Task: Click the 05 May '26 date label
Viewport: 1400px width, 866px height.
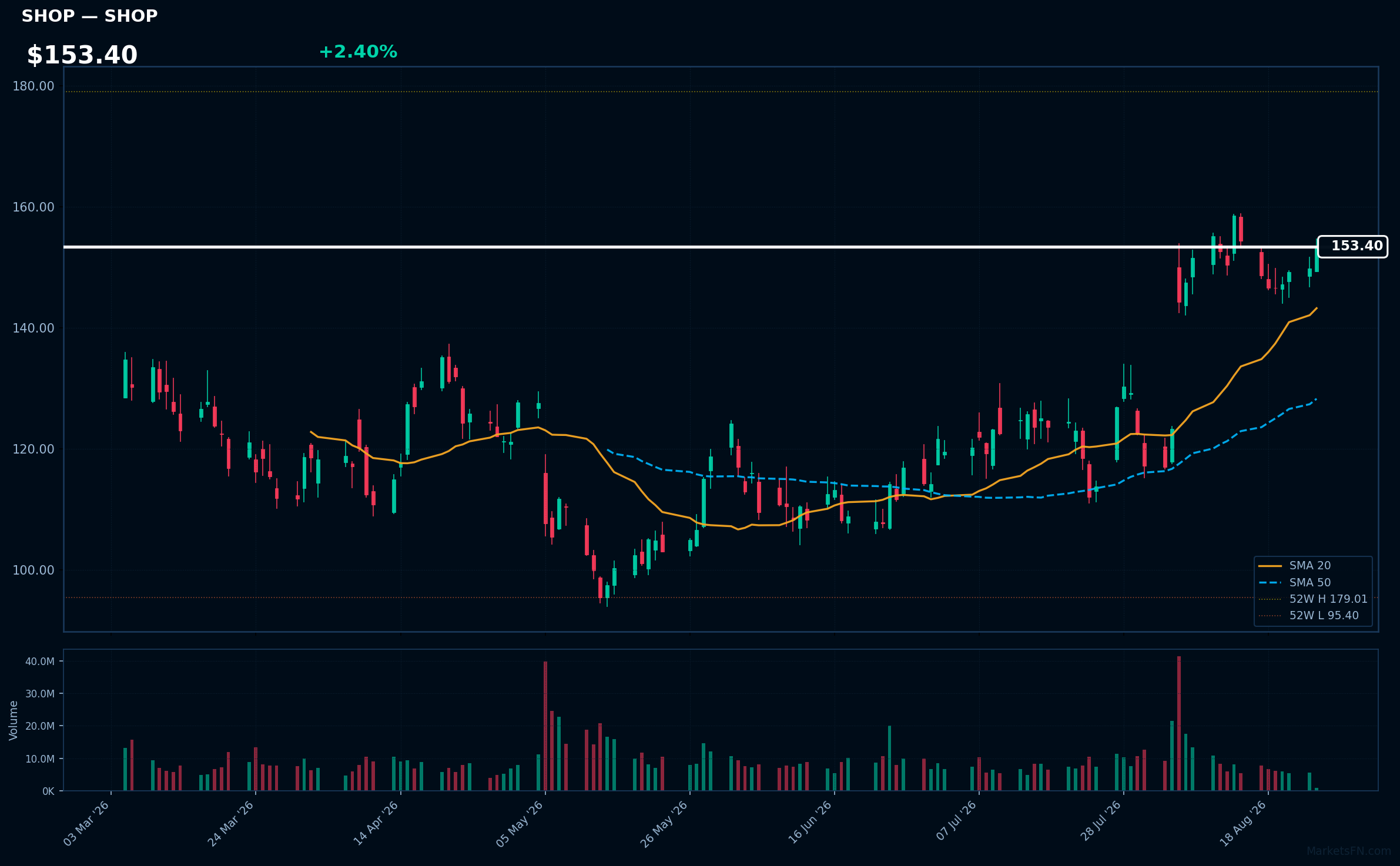Action: point(520,823)
